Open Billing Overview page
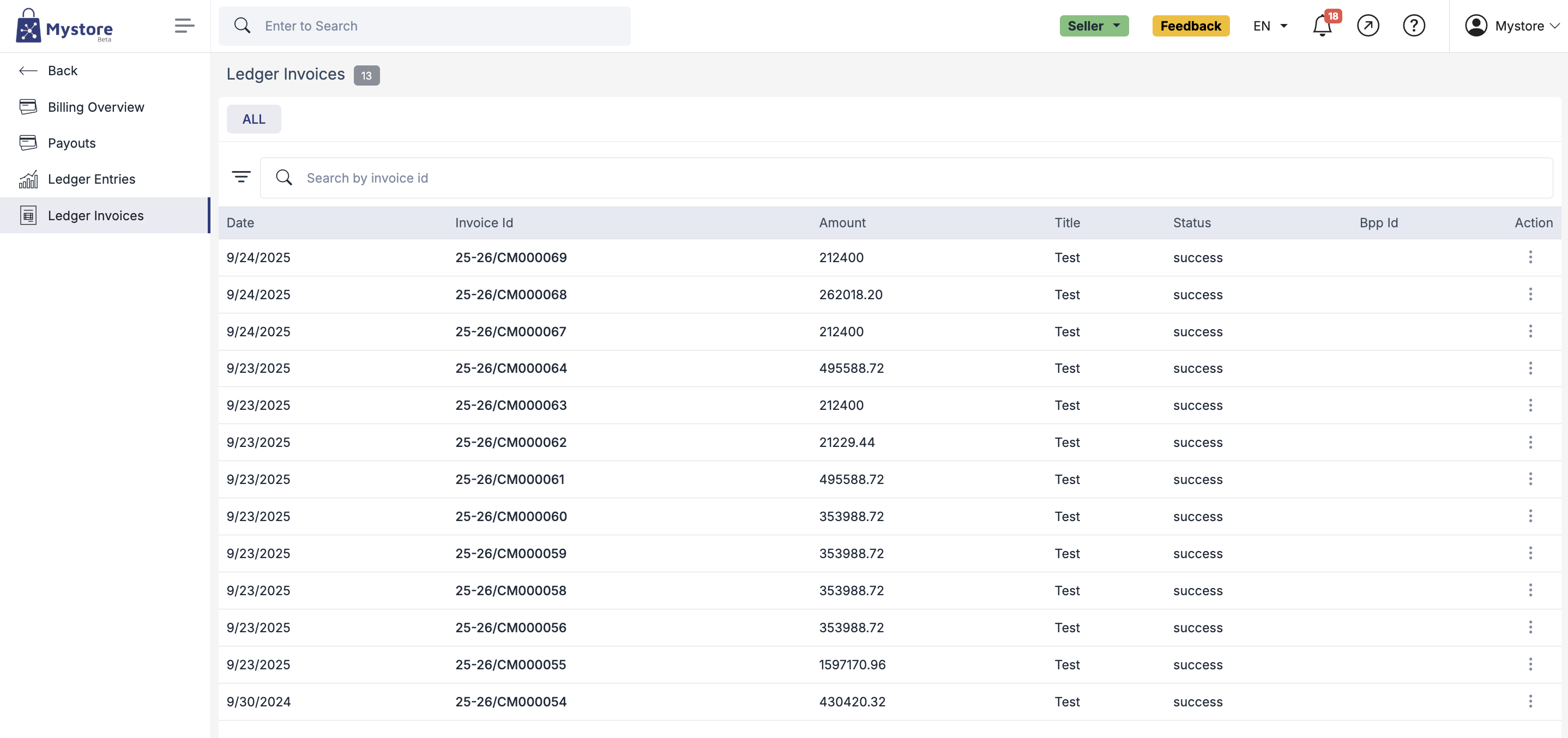Screen dimensions: 1568x738 (95, 107)
